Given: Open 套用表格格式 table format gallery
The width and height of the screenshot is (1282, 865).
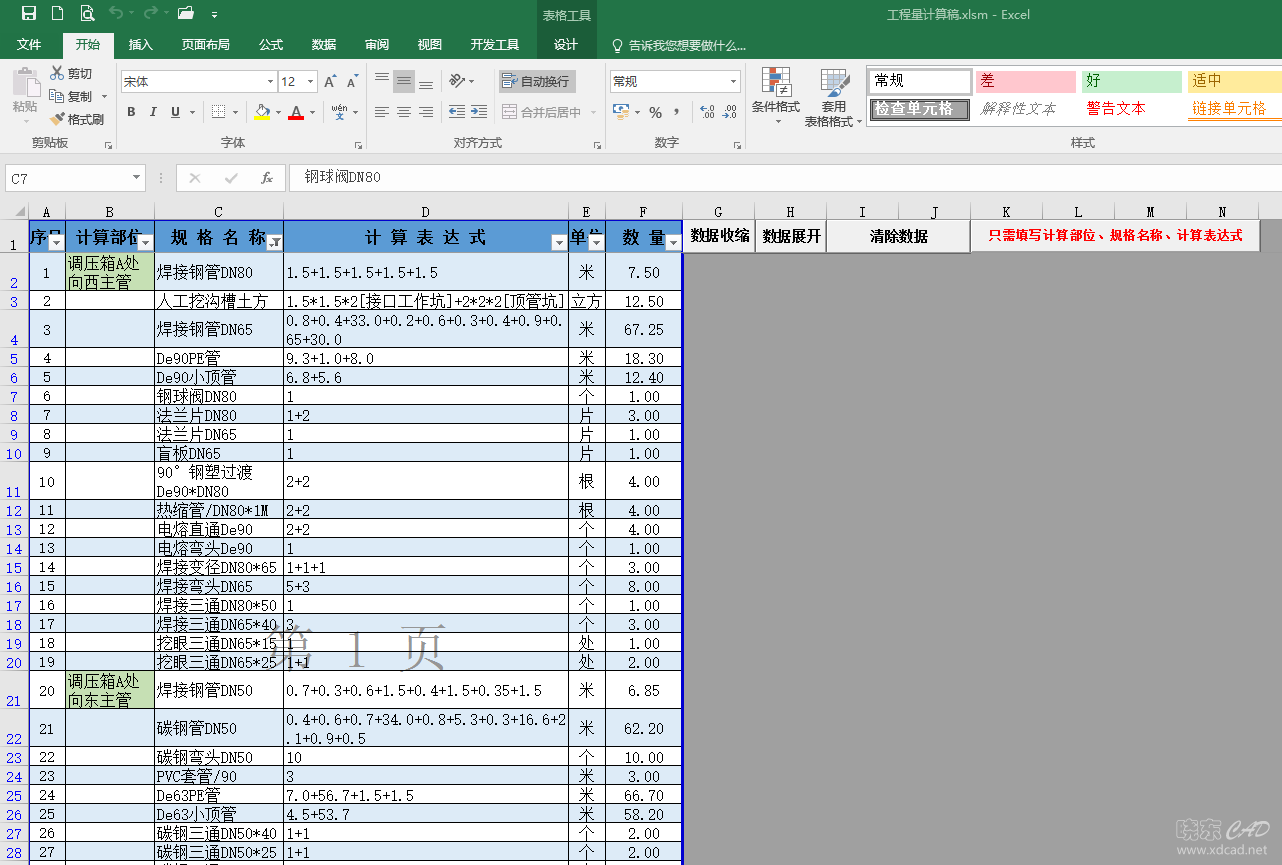Looking at the screenshot, I should [x=834, y=97].
